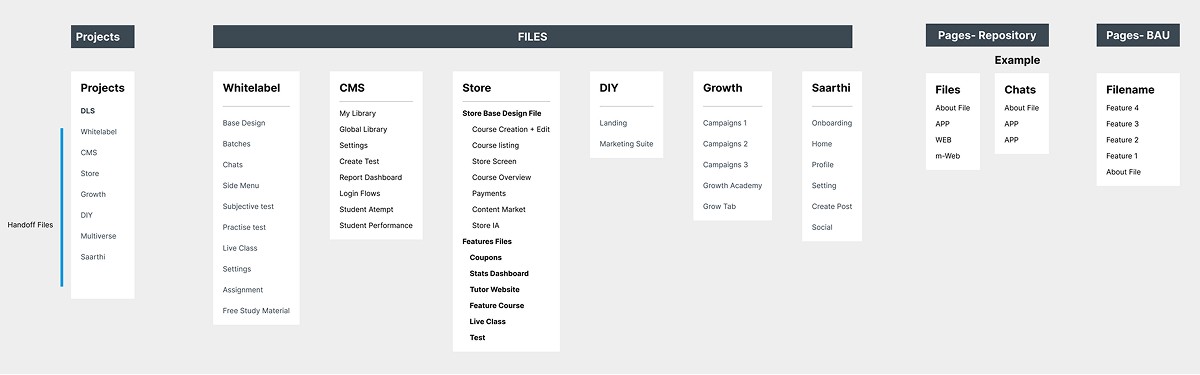
Task: Select m-Web in the Files card
Action: coord(947,156)
